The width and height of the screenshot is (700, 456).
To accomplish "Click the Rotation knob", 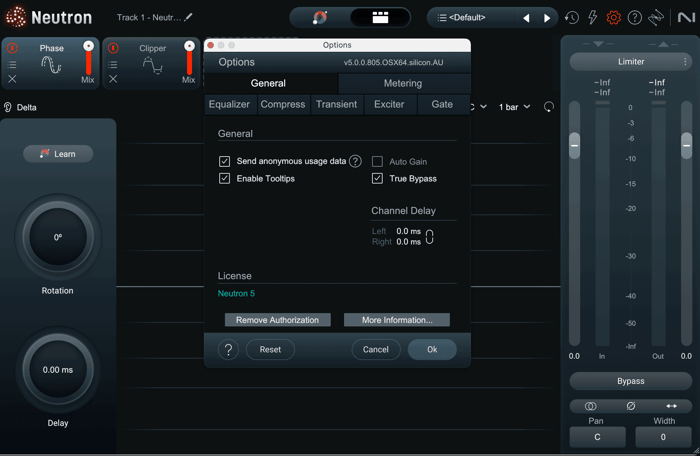I will [58, 237].
